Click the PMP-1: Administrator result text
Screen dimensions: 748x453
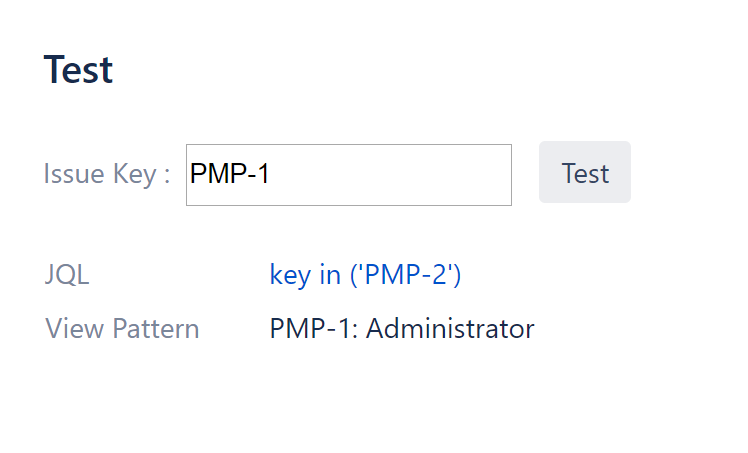(x=402, y=328)
